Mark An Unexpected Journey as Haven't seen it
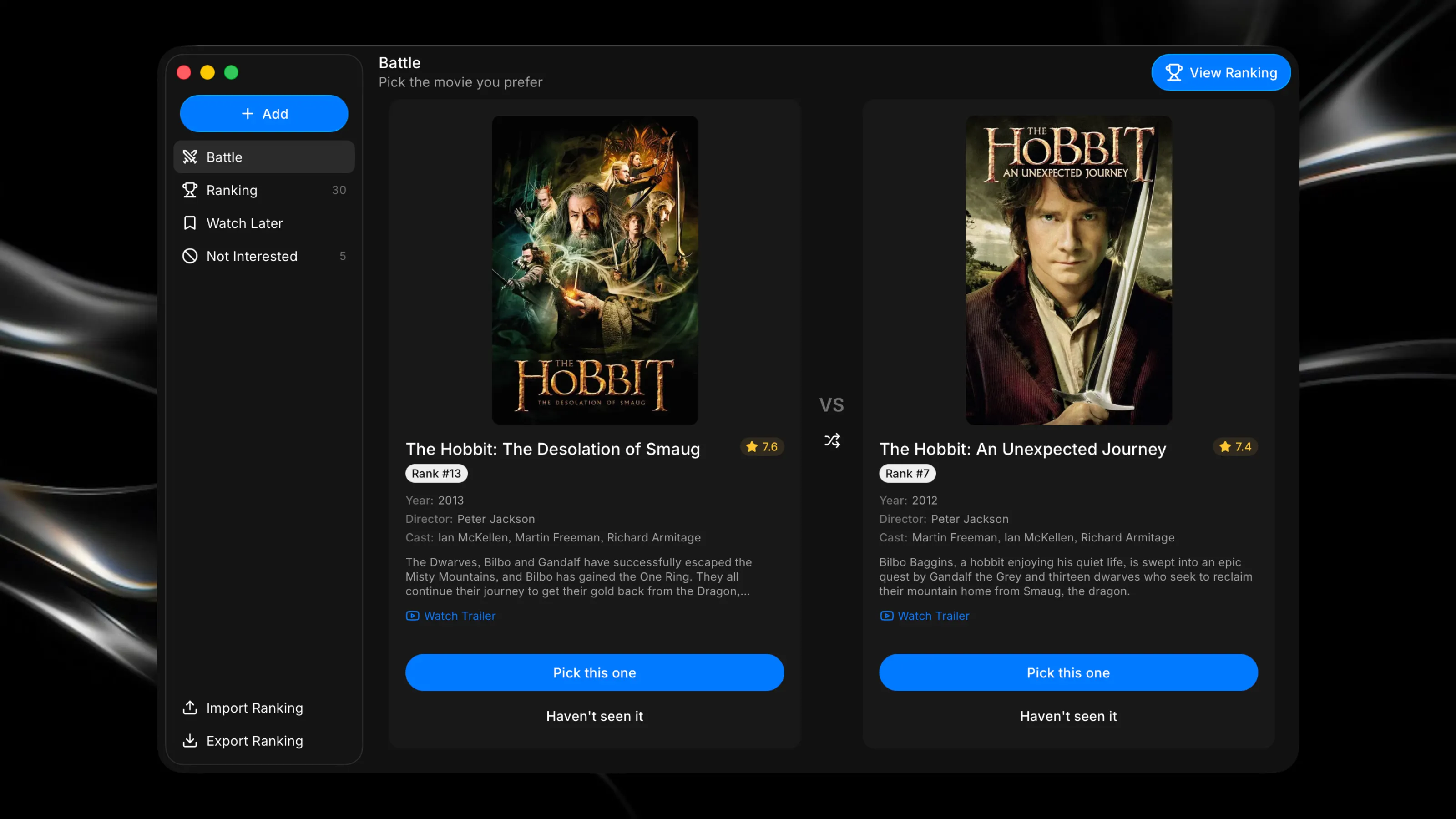 coord(1068,716)
